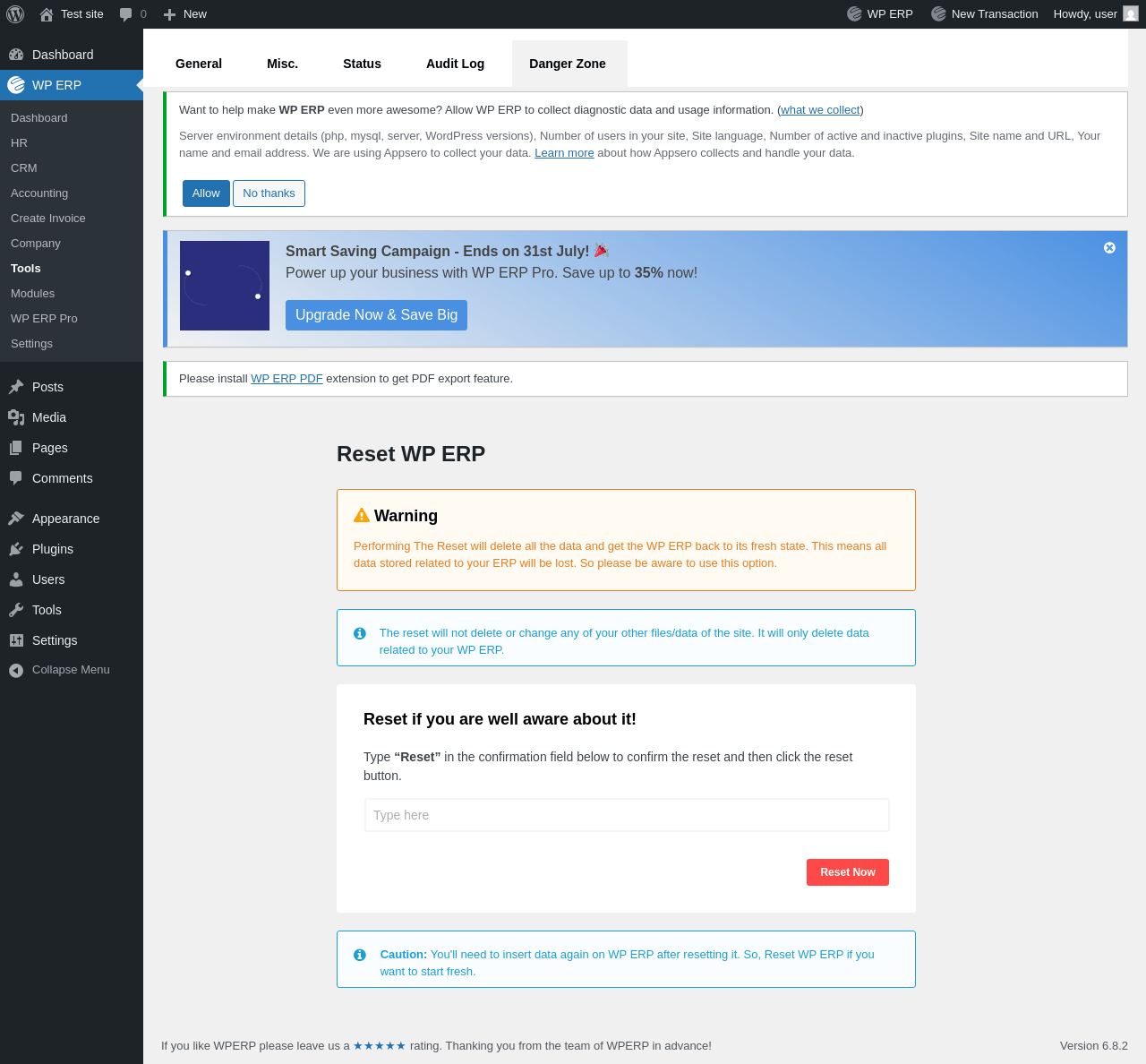Screen dimensions: 1146x1064
Task: Click Upgrade Now & Save Big button
Action: [376, 315]
